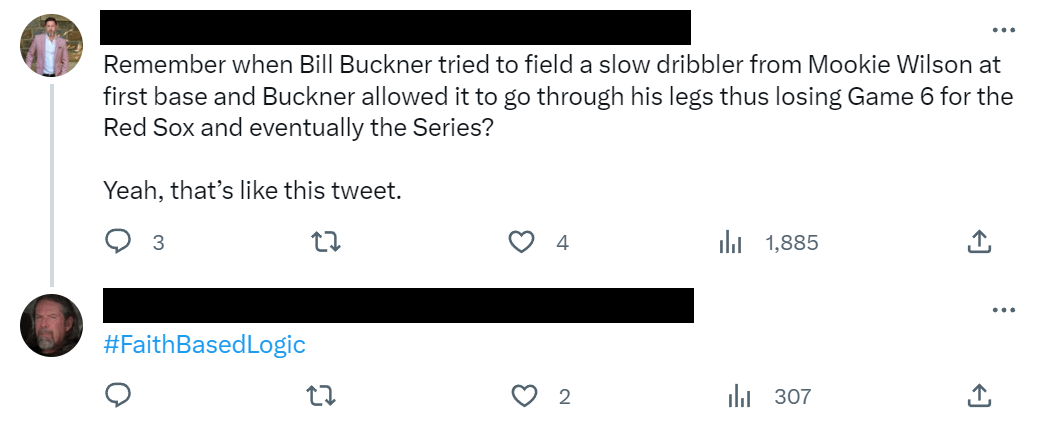Click the redacted name on first tweet
Screen dimensions: 1037x425
point(396,27)
